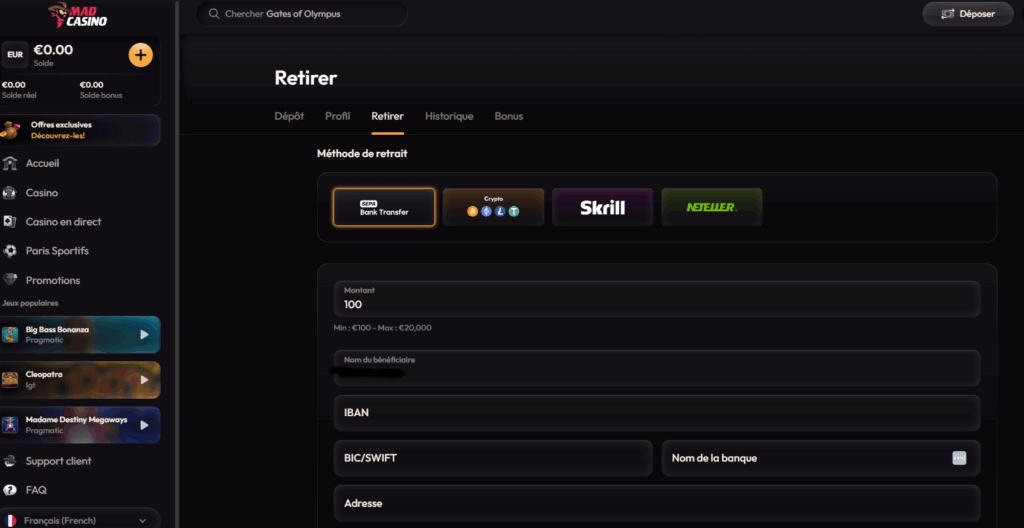Click the Cleopatra play arrow icon
This screenshot has height=528, width=1024.
pos(144,380)
